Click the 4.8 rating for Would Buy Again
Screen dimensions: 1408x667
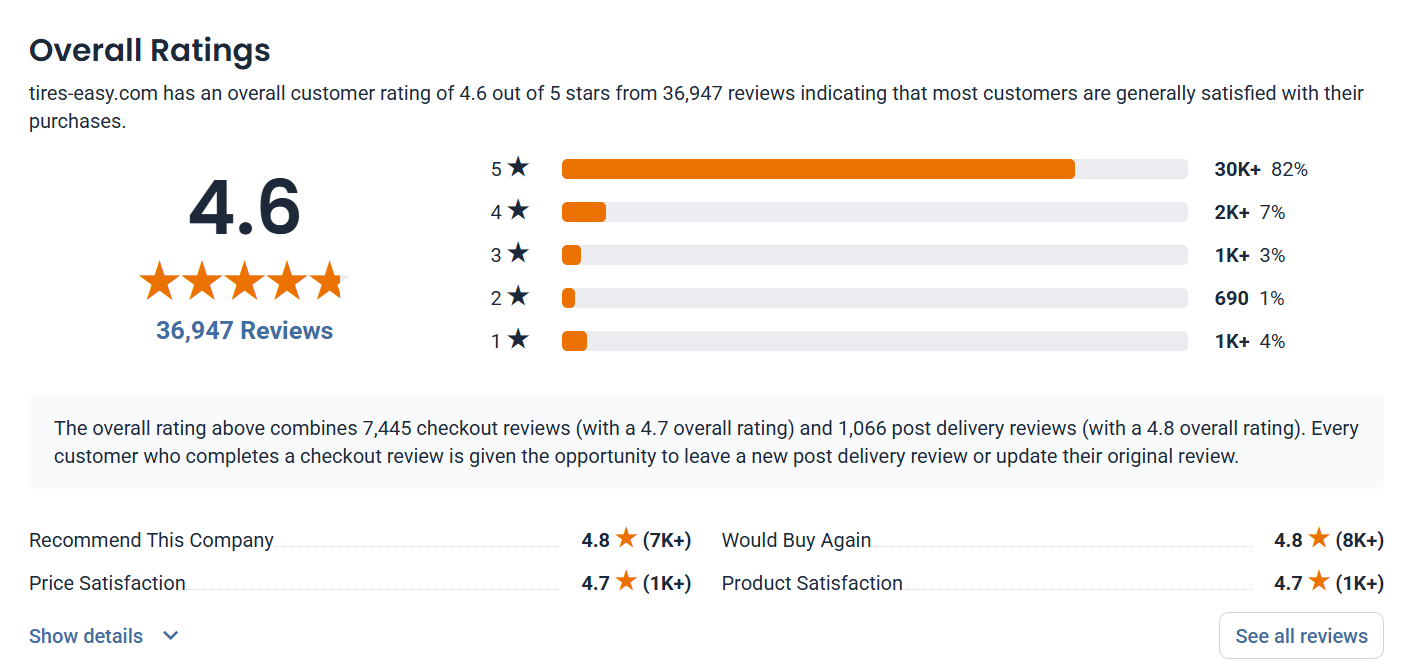coord(1287,539)
